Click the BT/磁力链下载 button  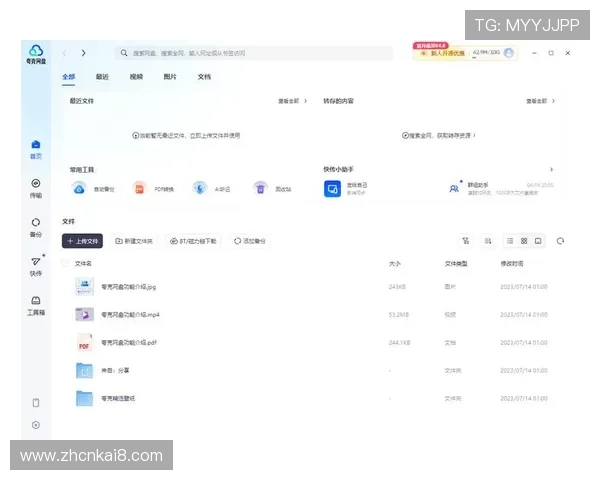193,241
